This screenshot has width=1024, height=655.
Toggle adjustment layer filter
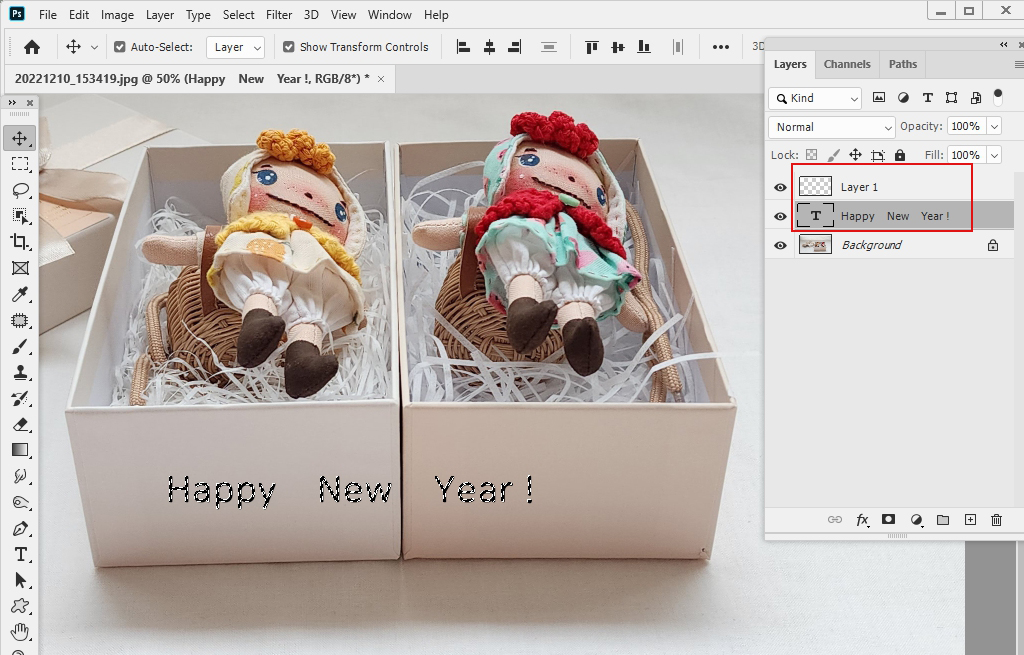click(x=903, y=98)
